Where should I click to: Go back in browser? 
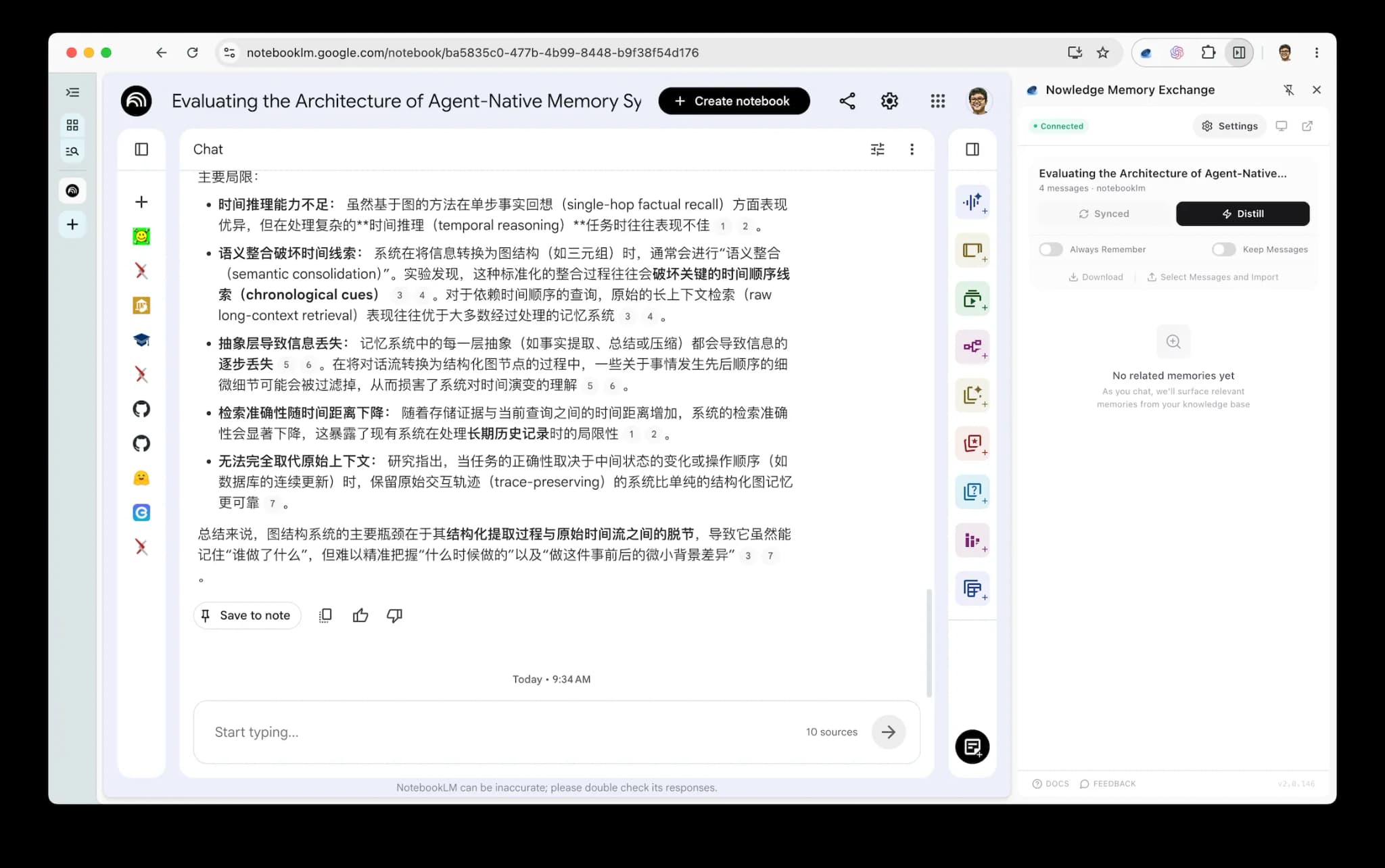click(x=161, y=53)
